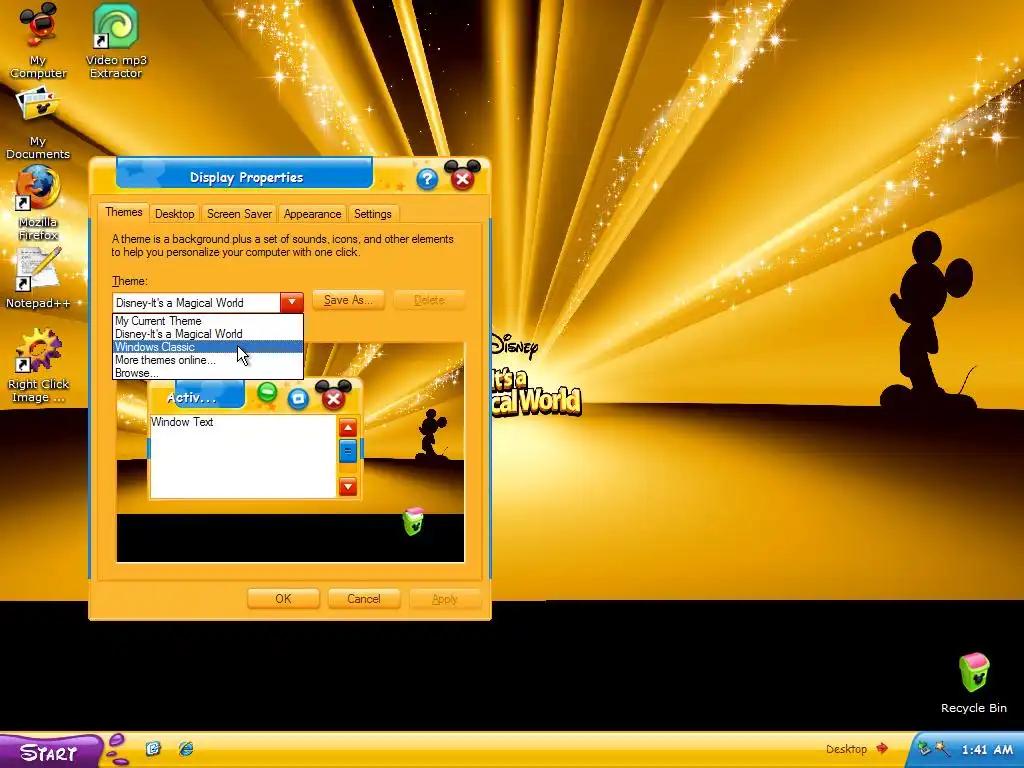Select the Browse... option in theme list
The height and width of the screenshot is (768, 1024).
click(x=208, y=373)
